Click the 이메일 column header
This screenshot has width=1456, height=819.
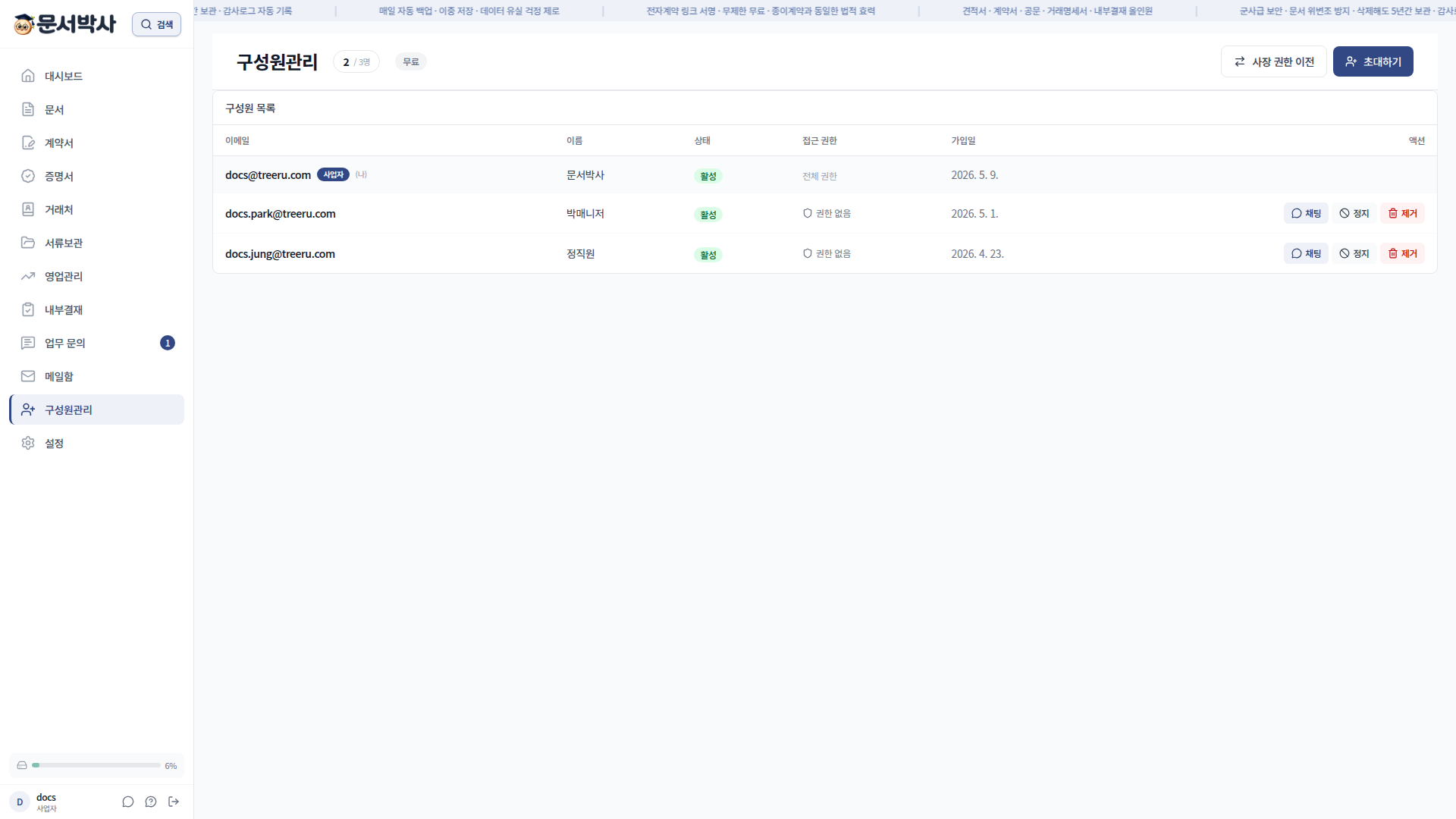click(x=237, y=141)
